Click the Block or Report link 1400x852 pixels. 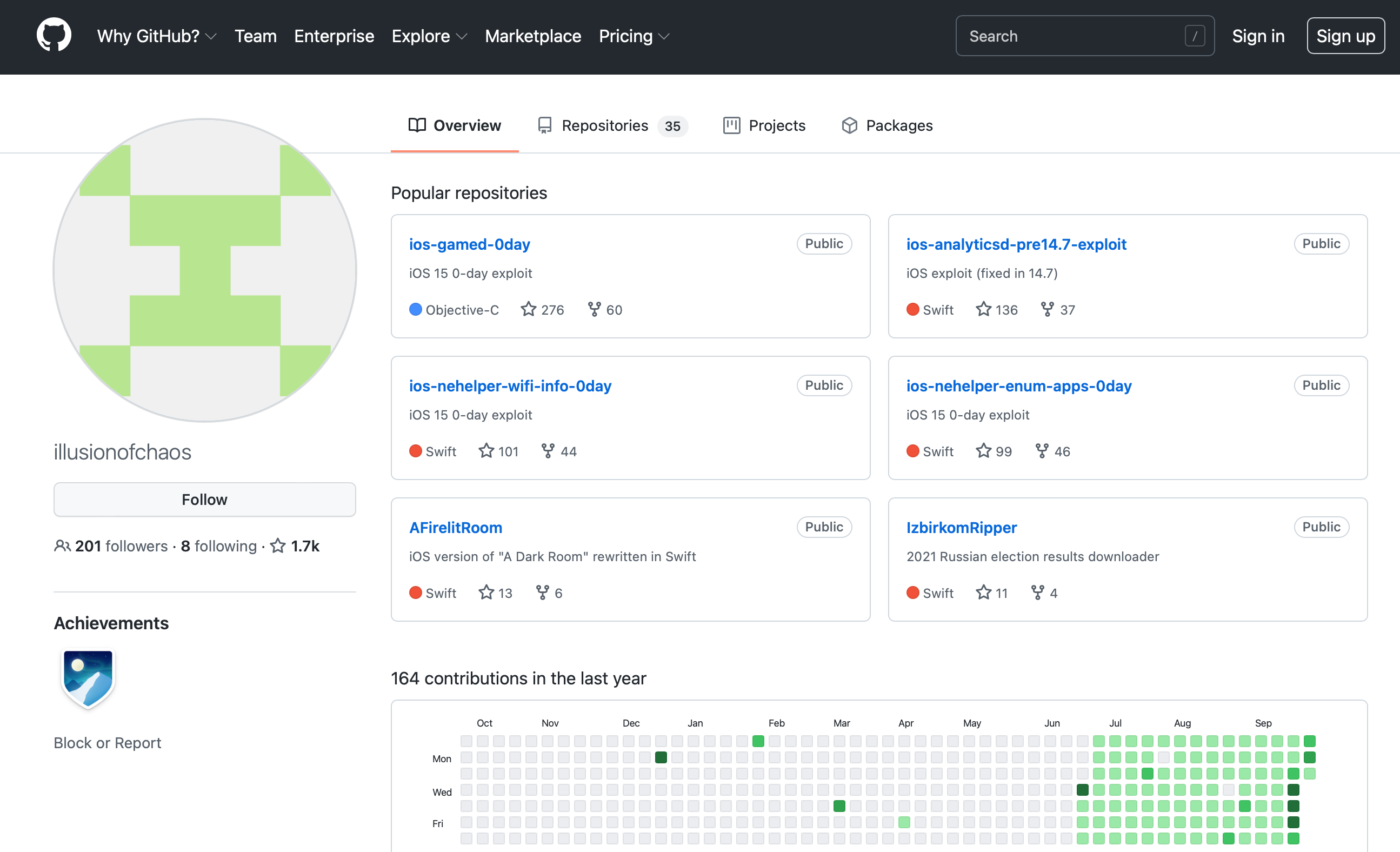(108, 742)
